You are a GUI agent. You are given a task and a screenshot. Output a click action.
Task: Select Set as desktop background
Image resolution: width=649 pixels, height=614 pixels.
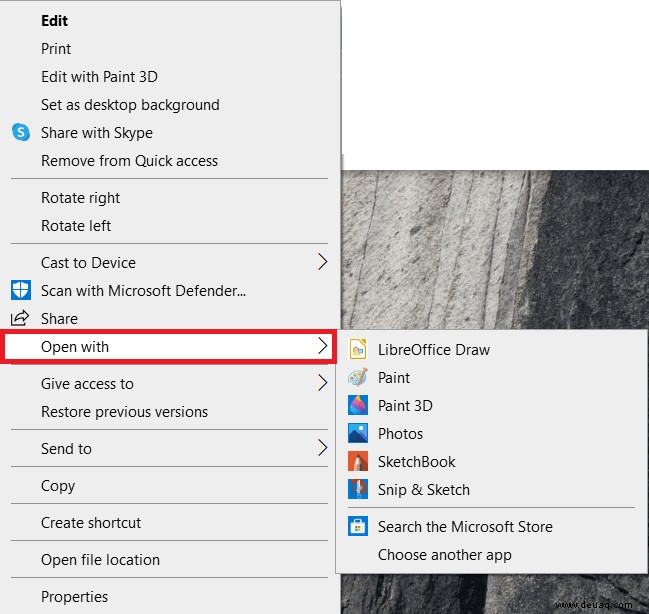tap(170, 105)
